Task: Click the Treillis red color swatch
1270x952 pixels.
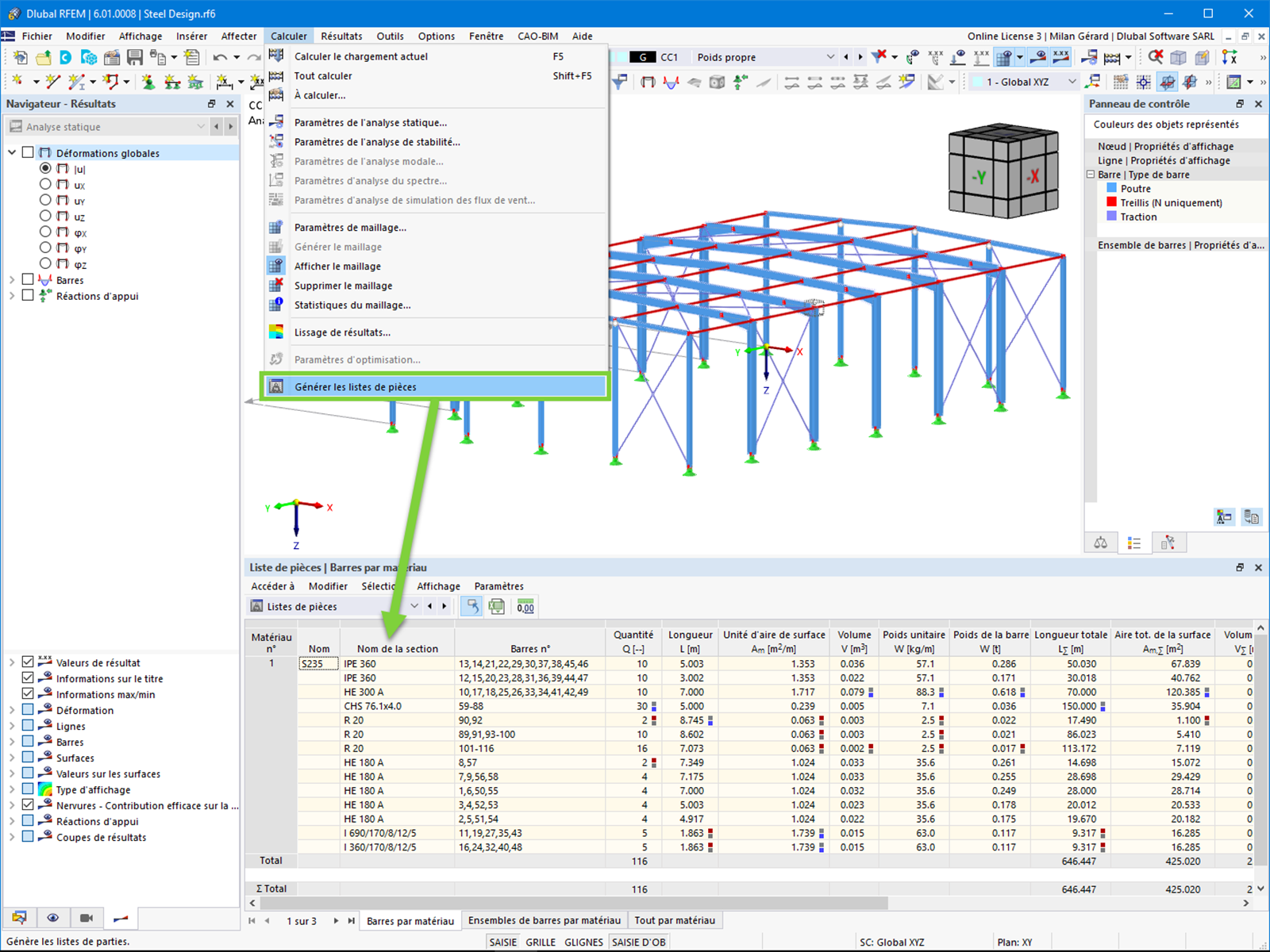Action: [x=1112, y=202]
